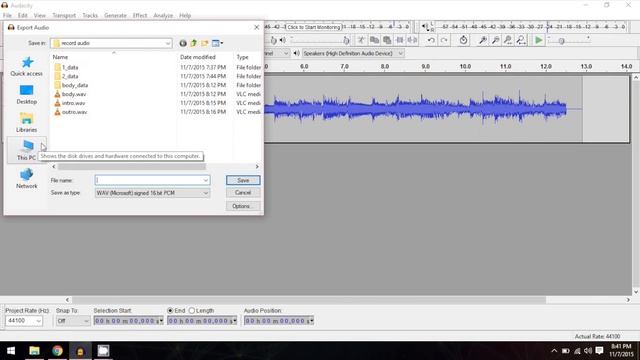Viewport: 640px width, 360px height.
Task: Click the Silence audio icon
Action: (x=412, y=40)
